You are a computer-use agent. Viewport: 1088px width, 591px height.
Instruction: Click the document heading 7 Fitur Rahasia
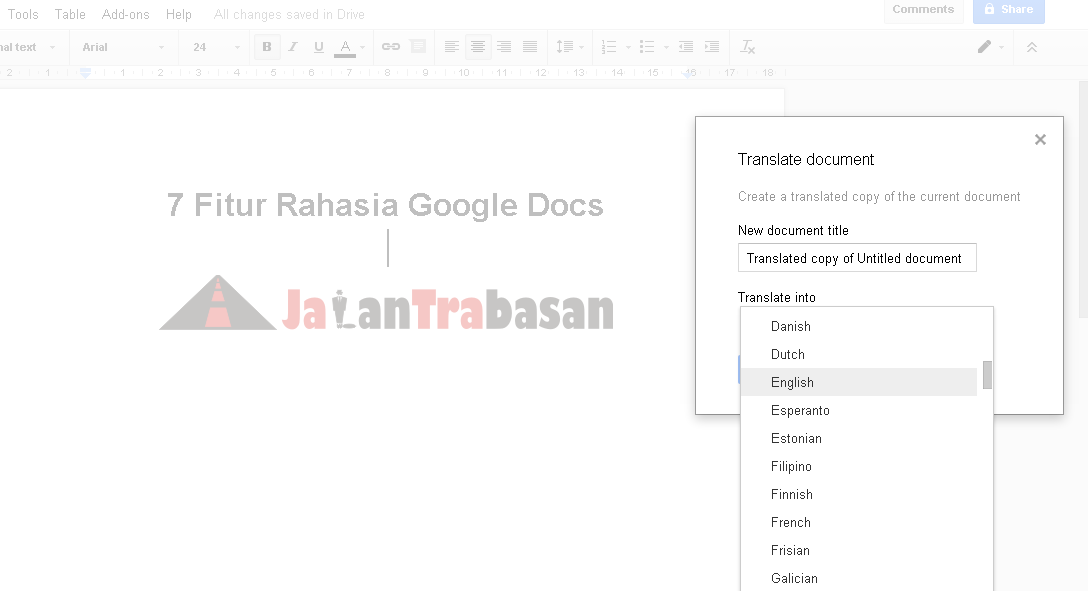[385, 205]
